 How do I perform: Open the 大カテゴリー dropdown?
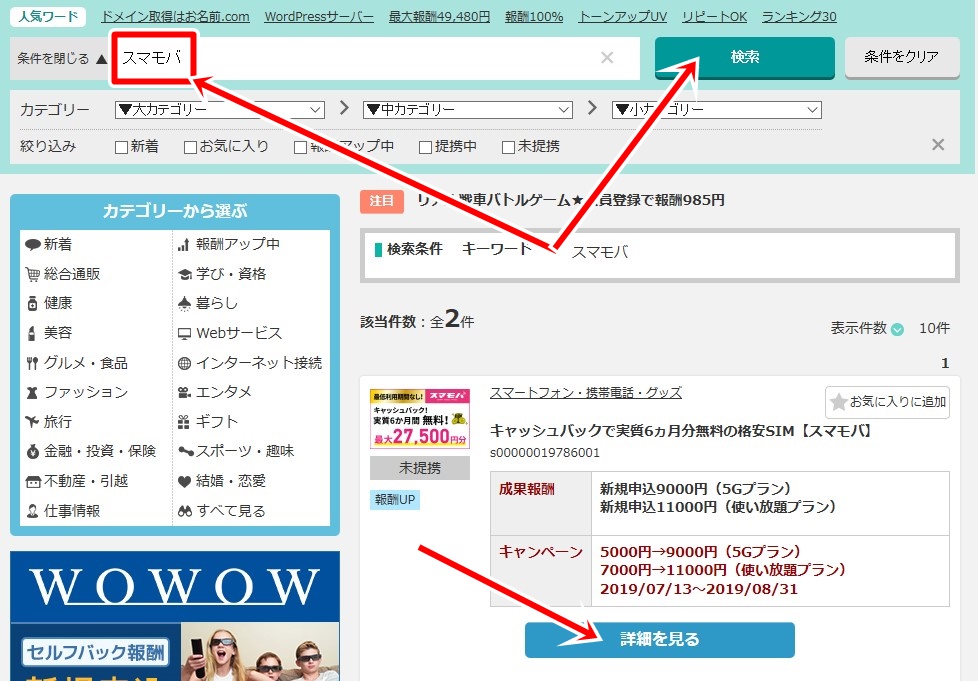pyautogui.click(x=220, y=110)
